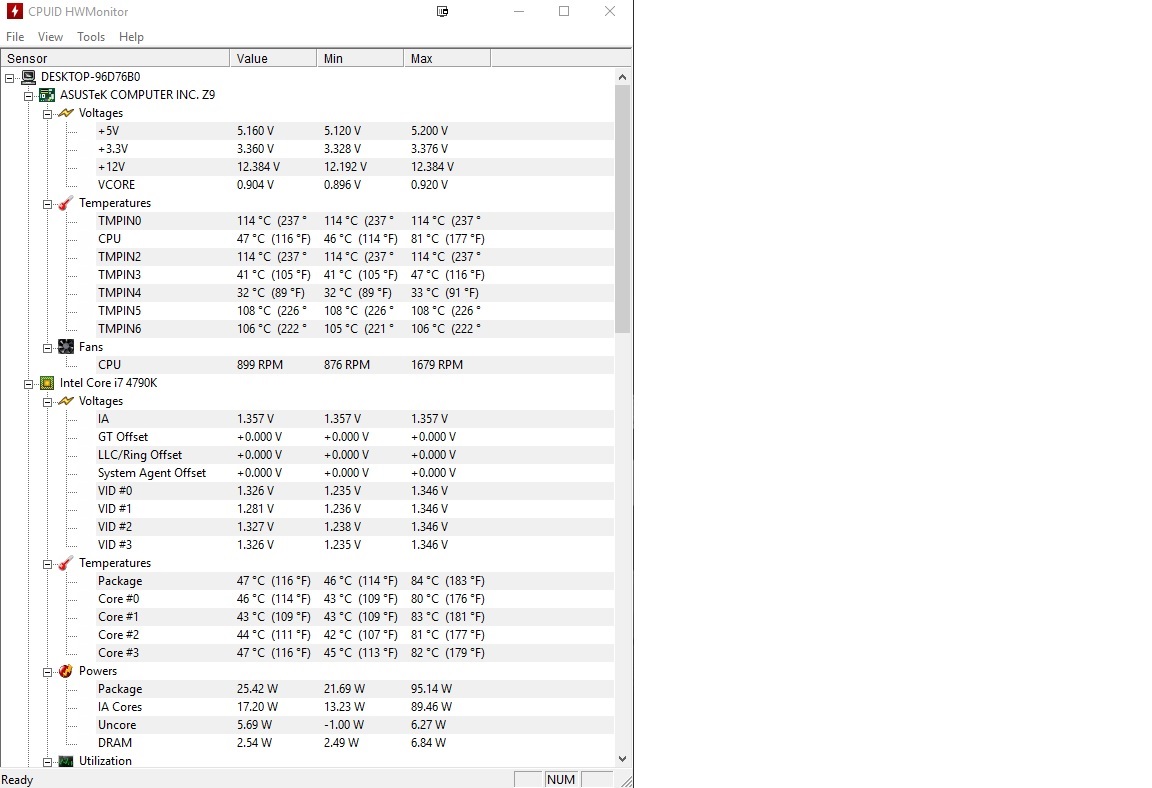Click the scrollbar down arrow
Viewport: 1152px width, 788px height.
622,759
